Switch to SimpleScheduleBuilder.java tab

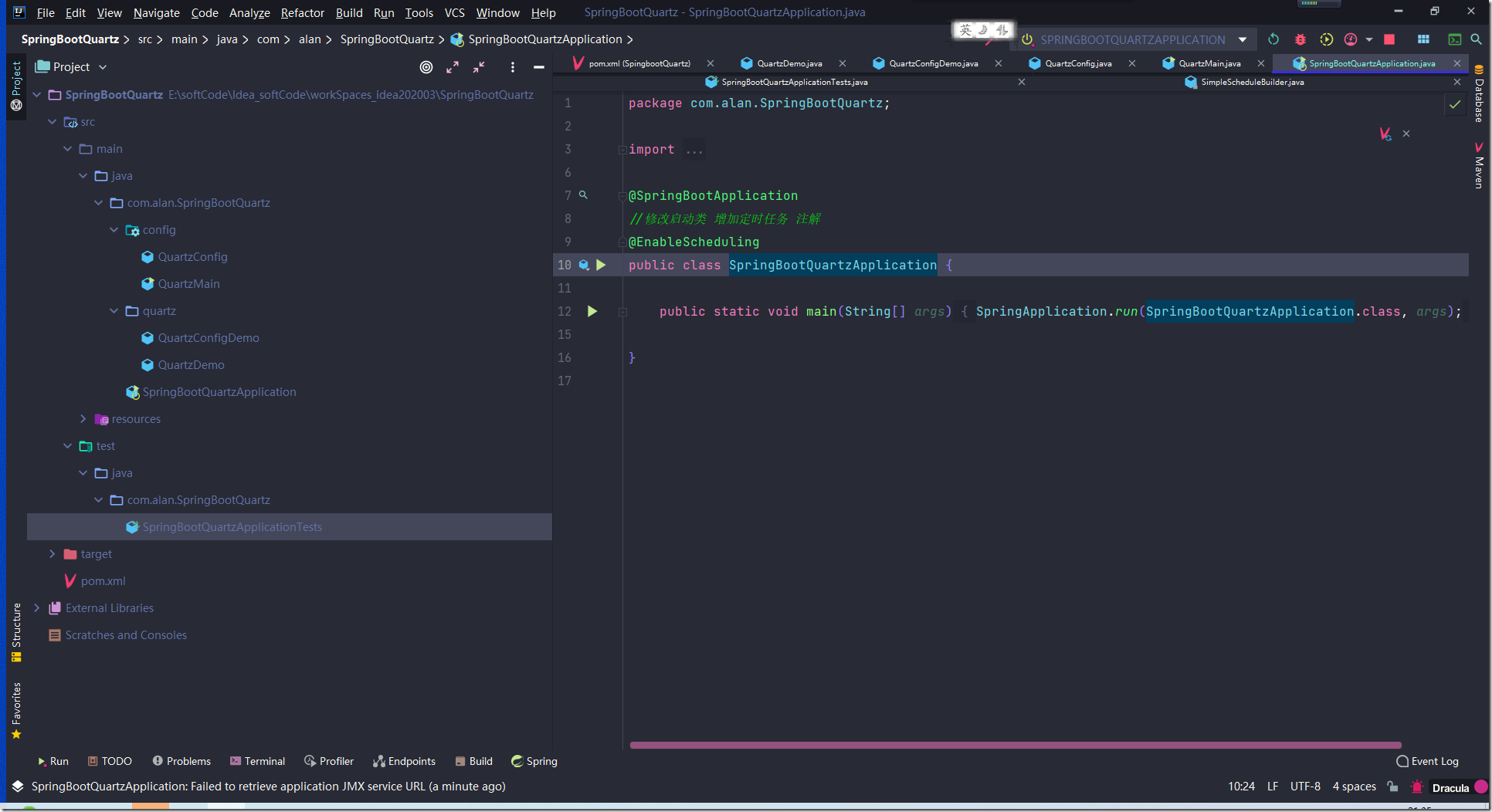click(x=1252, y=82)
